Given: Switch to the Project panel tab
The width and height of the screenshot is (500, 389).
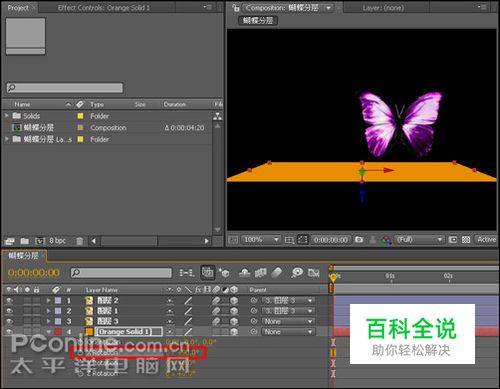Looking at the screenshot, I should coord(18,8).
